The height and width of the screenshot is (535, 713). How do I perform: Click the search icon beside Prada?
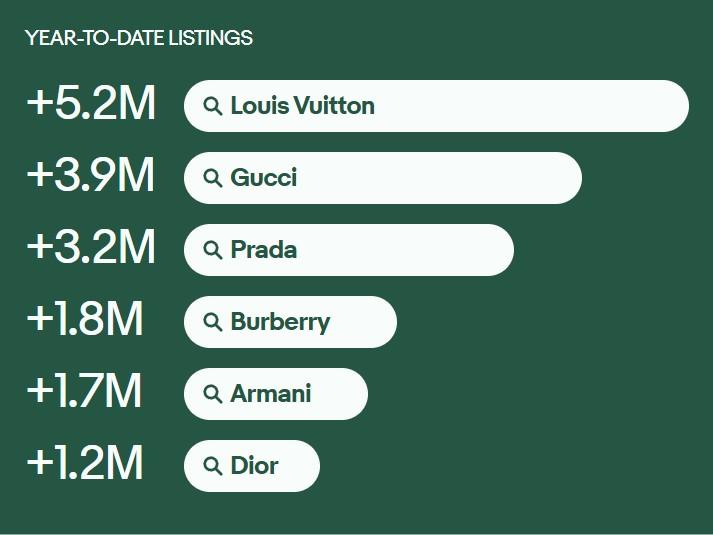pos(212,250)
